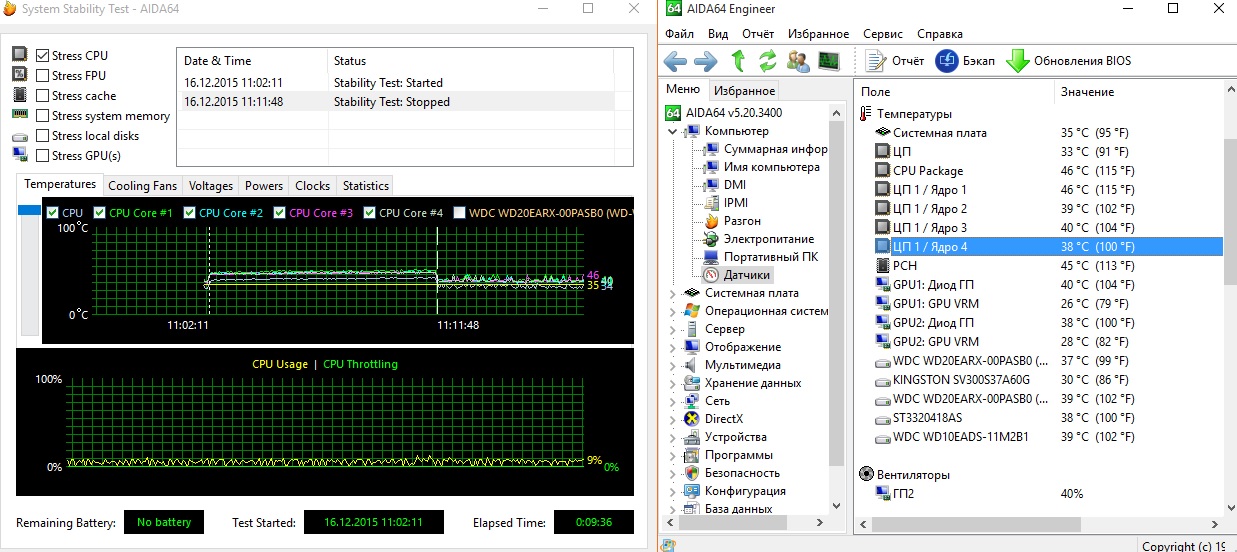Image resolution: width=1237 pixels, height=552 pixels.
Task: Switch to the Statistics tab
Action: coord(365,186)
